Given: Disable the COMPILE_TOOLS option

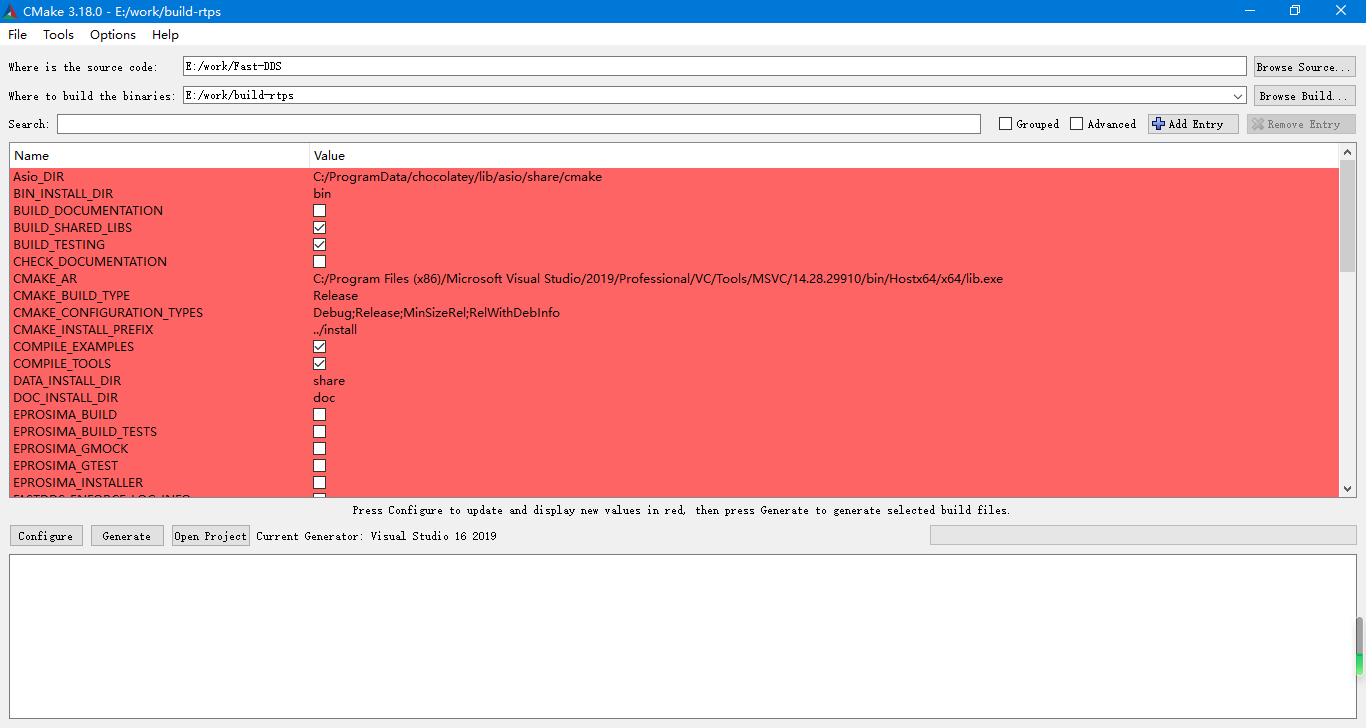Looking at the screenshot, I should [319, 363].
